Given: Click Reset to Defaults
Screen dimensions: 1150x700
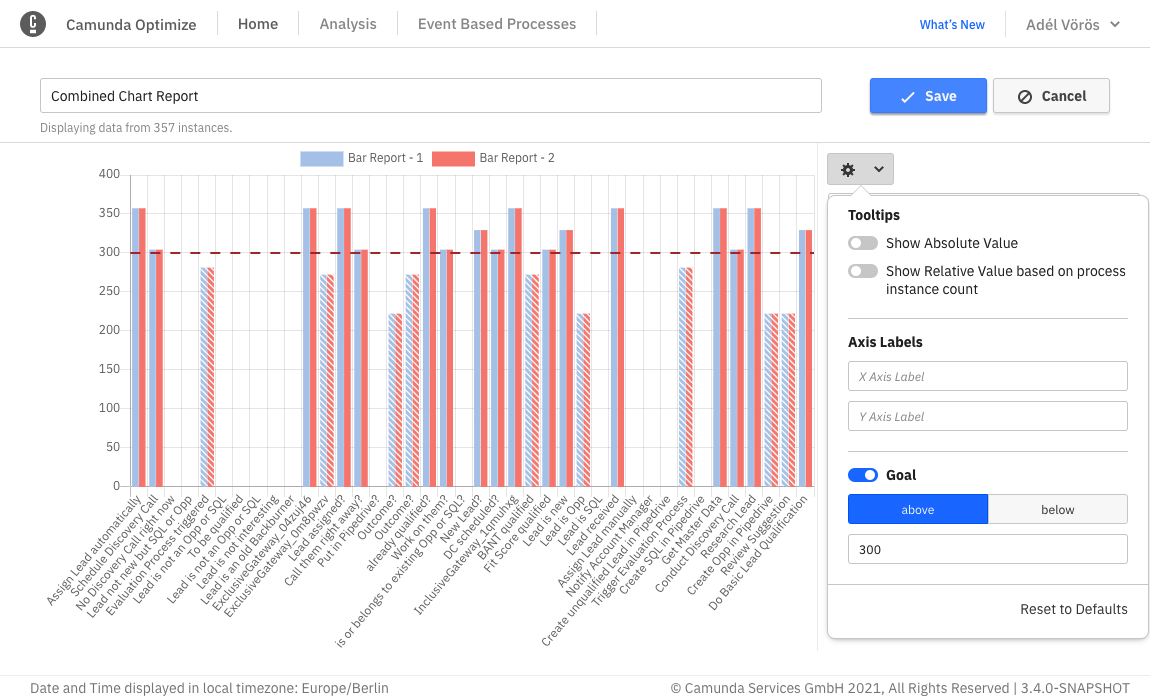Looking at the screenshot, I should pyautogui.click(x=1073, y=609).
